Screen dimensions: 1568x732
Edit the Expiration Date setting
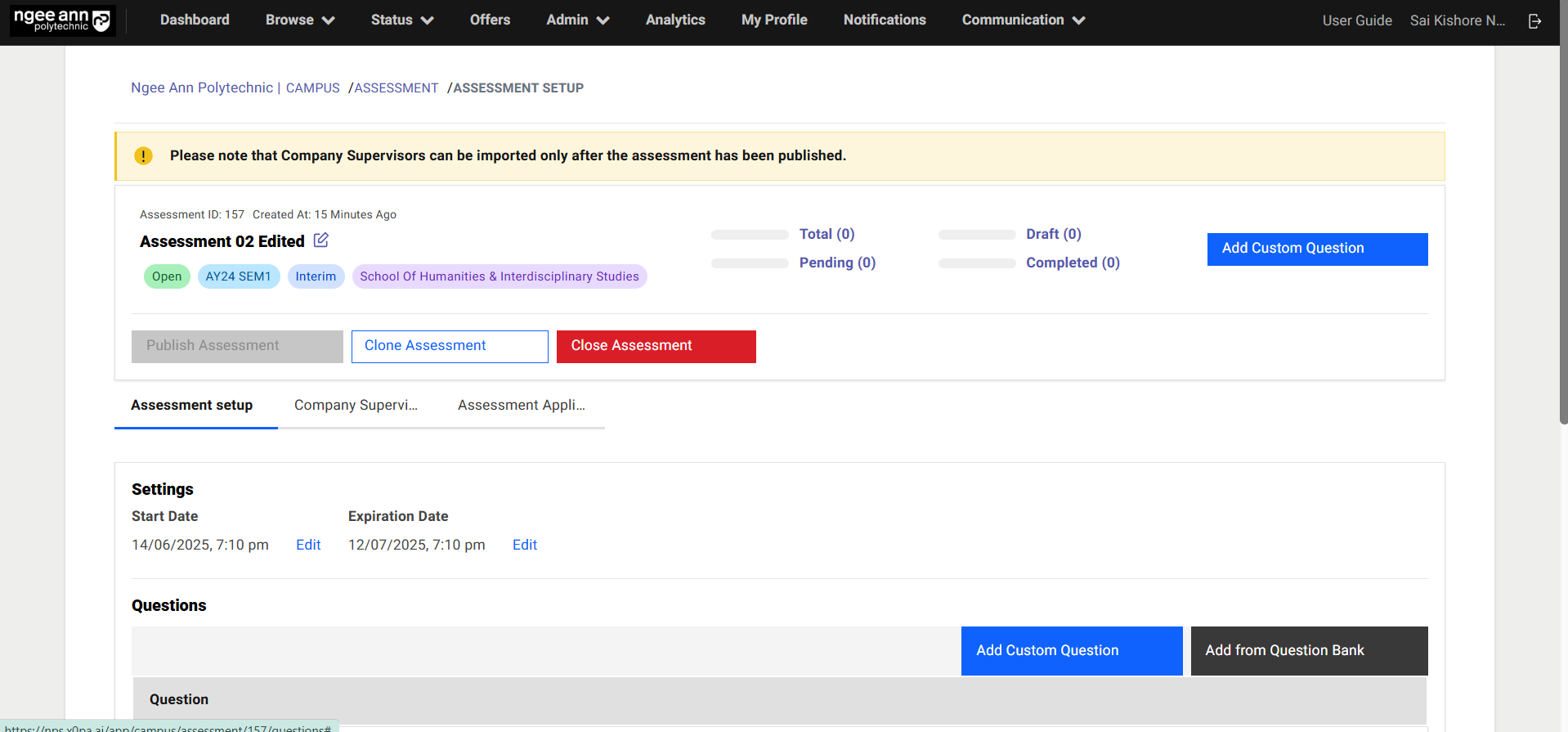click(524, 546)
